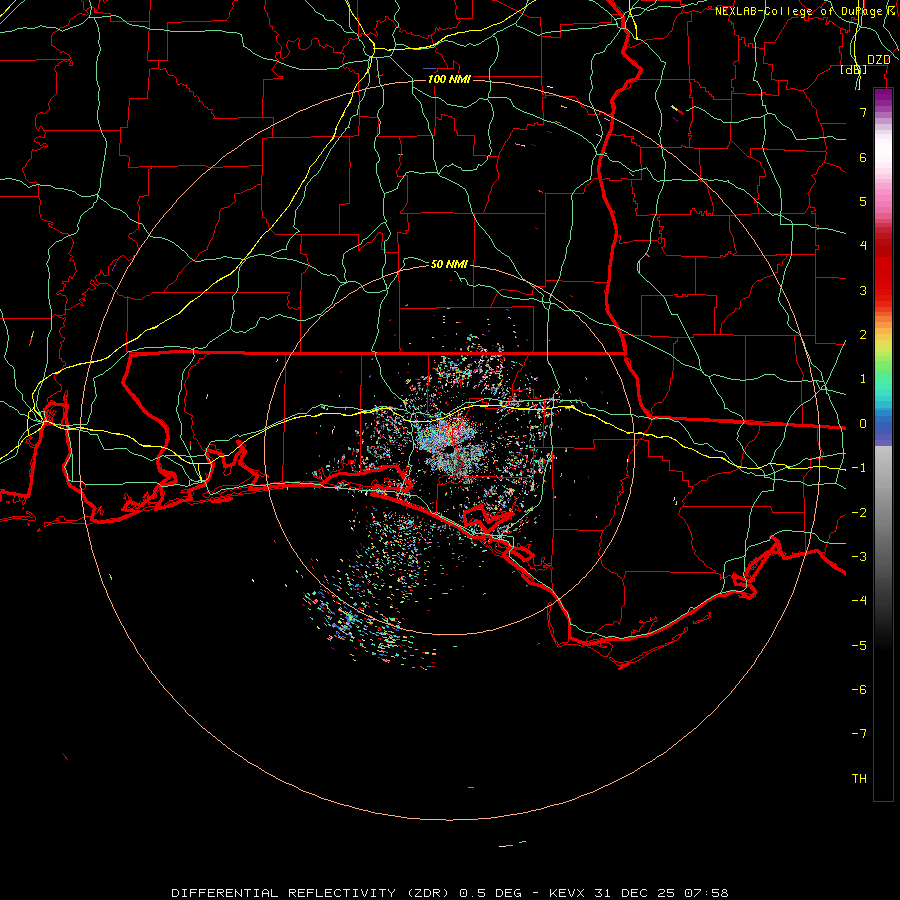This screenshot has height=900, width=900.
Task: Click the positive 1 value on the scale
Action: pyautogui.click(x=863, y=379)
